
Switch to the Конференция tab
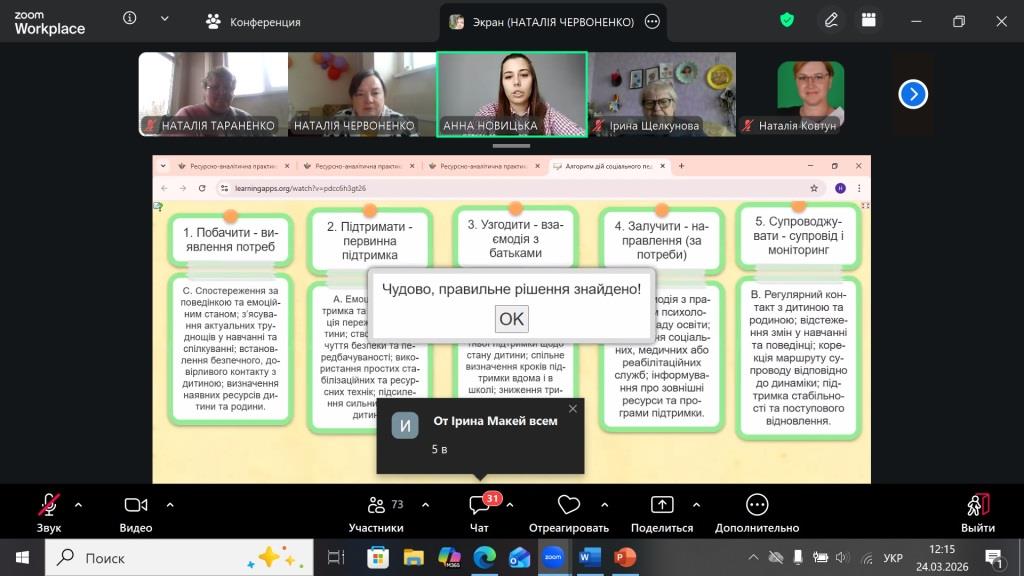[x=252, y=21]
